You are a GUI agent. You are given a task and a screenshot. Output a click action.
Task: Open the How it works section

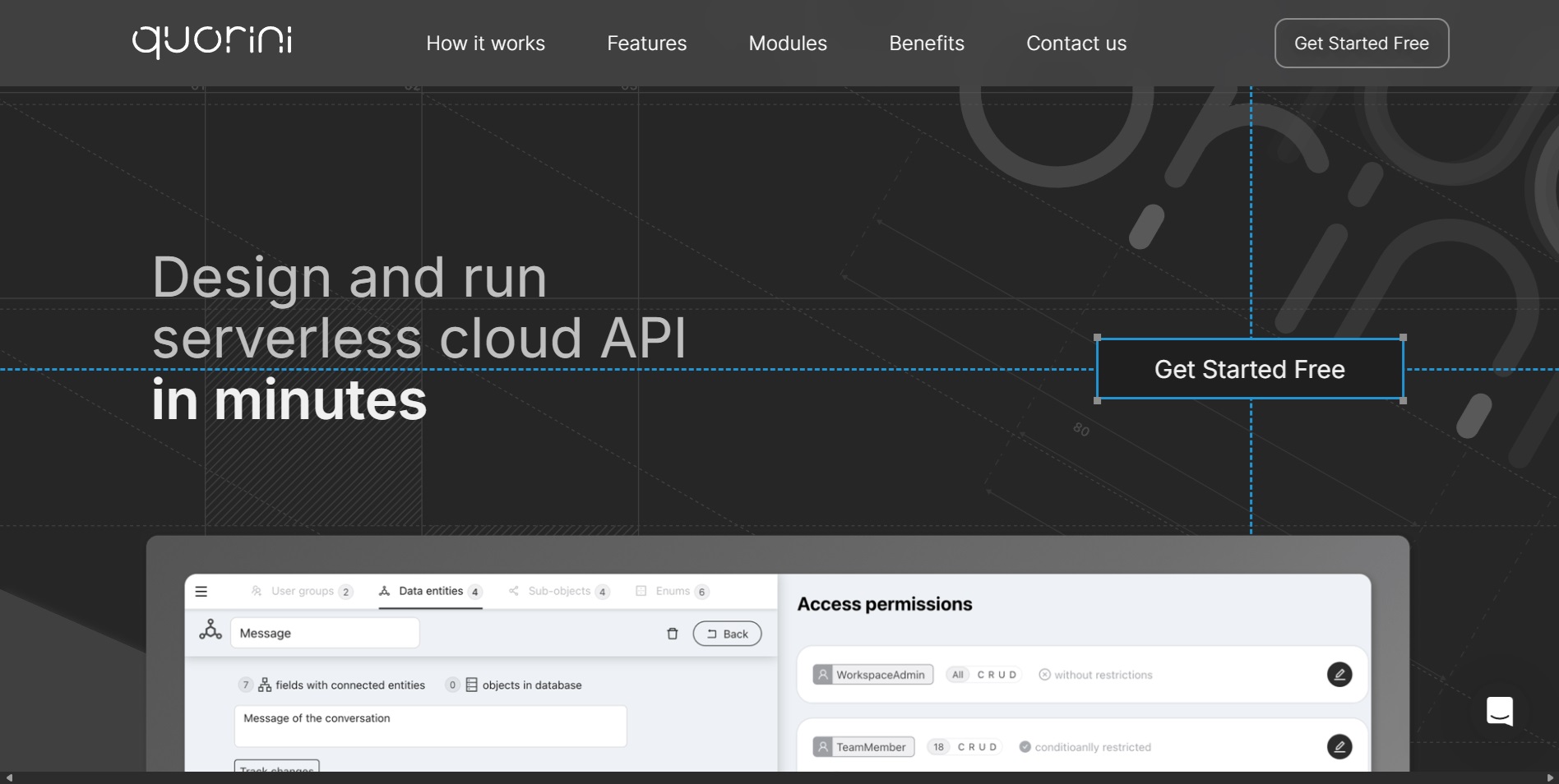(x=485, y=44)
